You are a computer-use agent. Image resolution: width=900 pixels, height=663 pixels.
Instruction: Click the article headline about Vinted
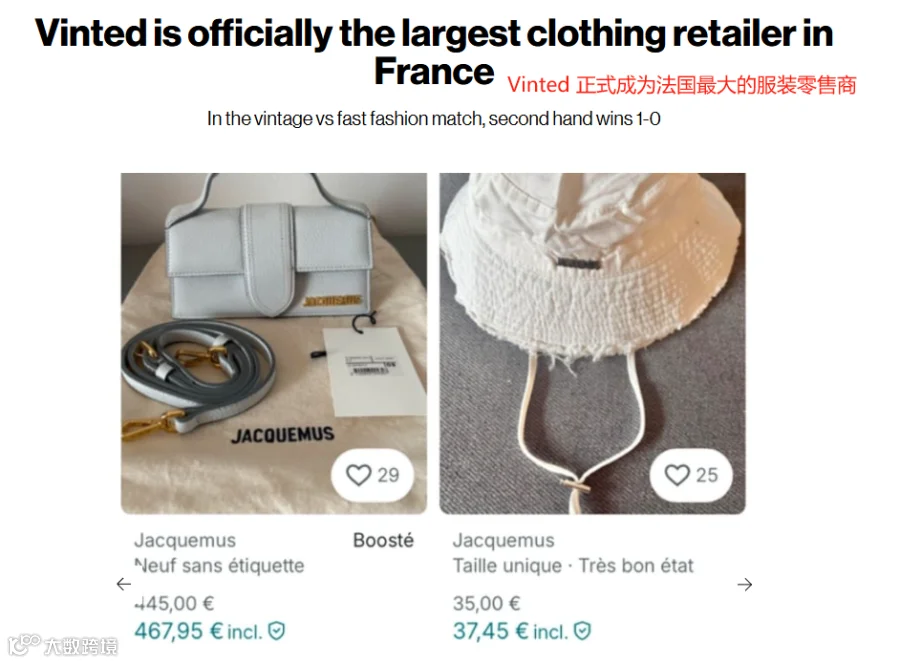434,52
